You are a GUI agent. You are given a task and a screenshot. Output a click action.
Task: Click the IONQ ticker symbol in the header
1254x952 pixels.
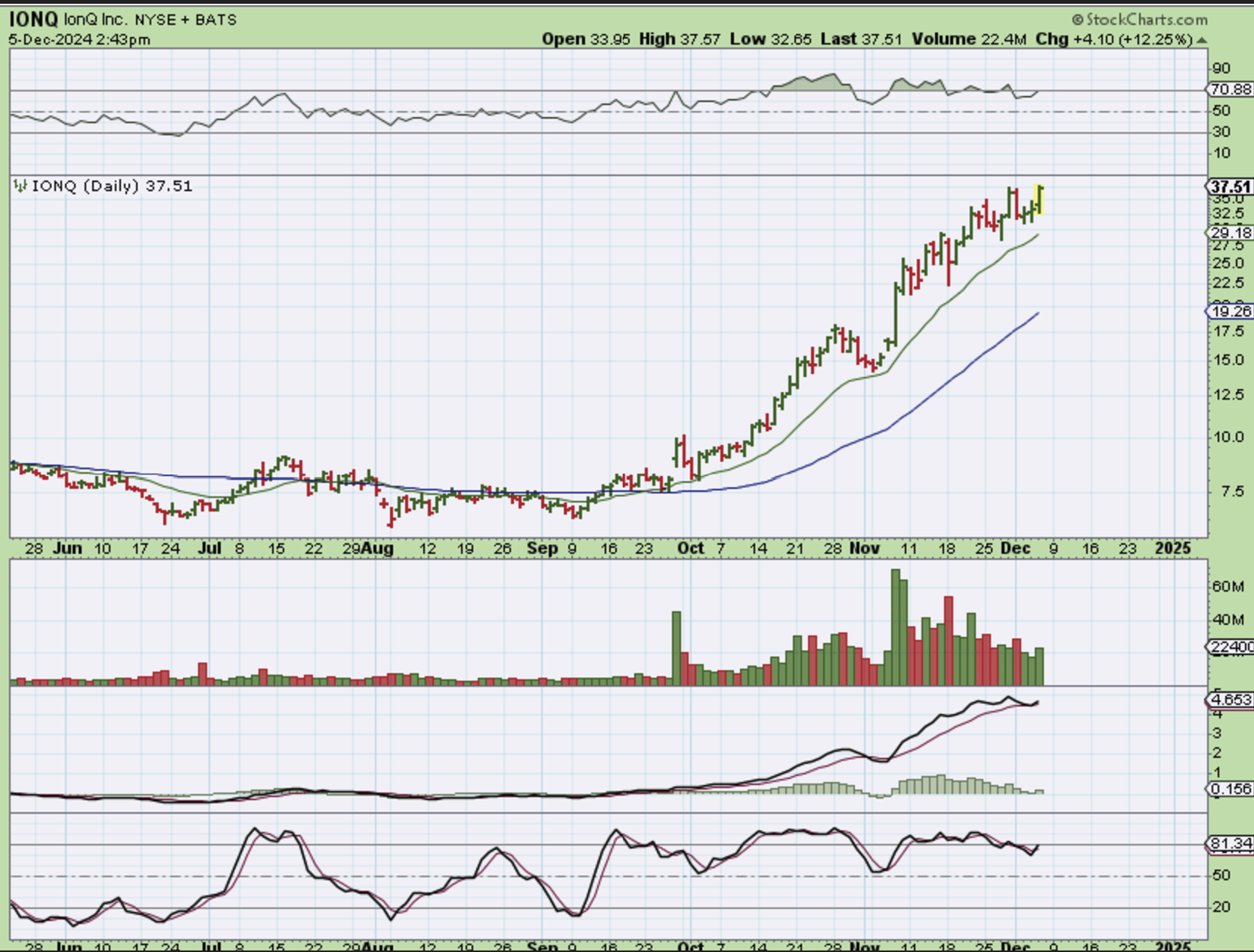[33, 19]
